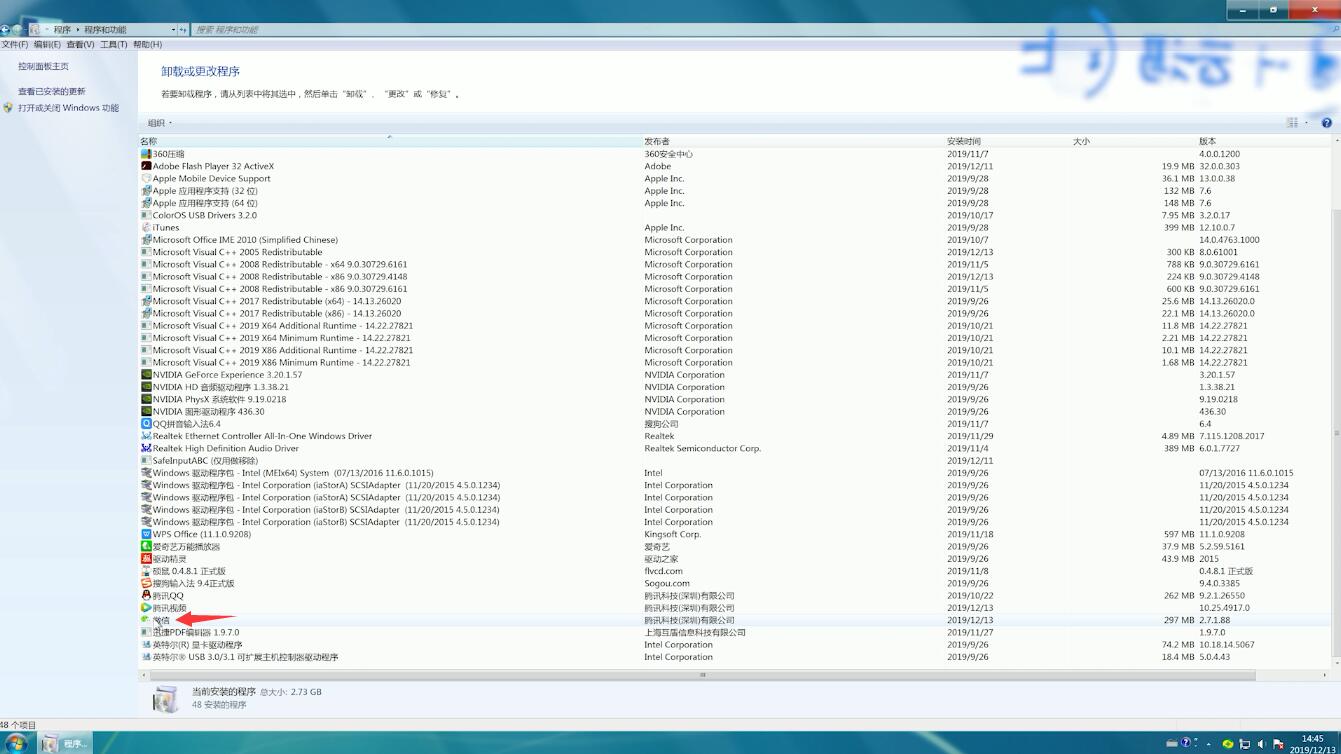Click the NVIDIA PhysX 系统软件 icon
Image resolution: width=1341 pixels, height=754 pixels.
146,399
